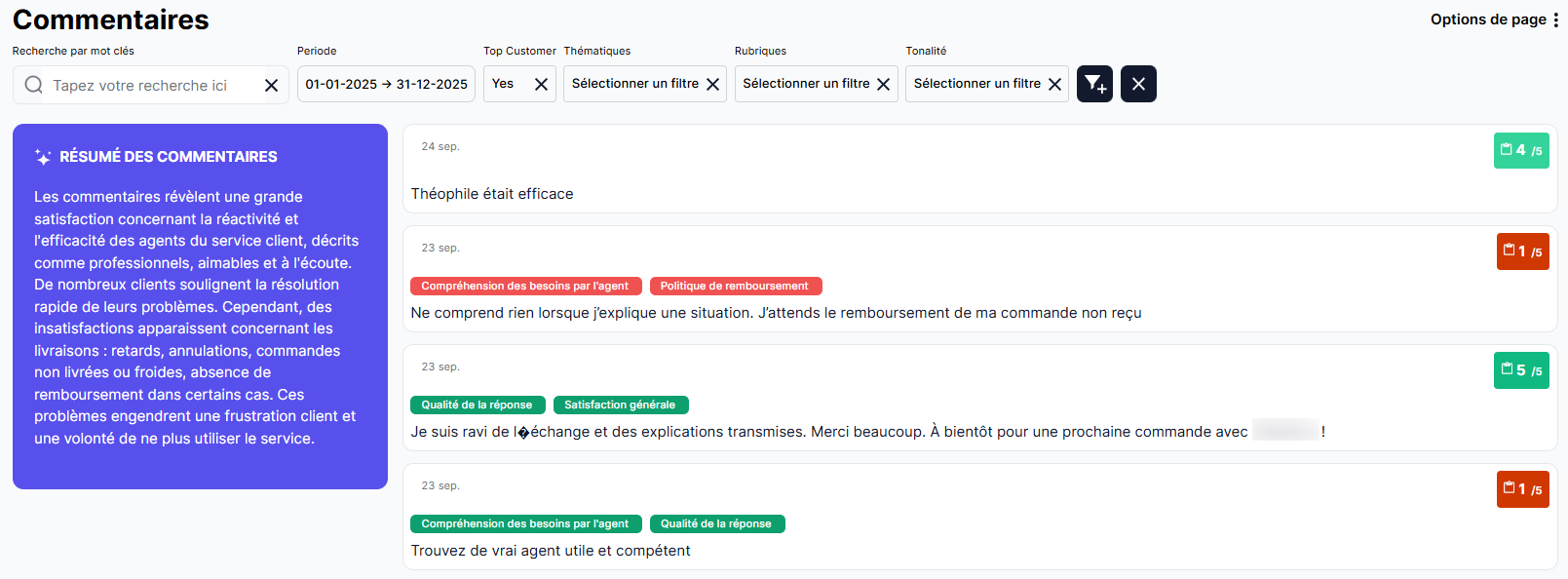1568x579 pixels.
Task: Click the magnifying glass search icon
Action: [x=34, y=85]
